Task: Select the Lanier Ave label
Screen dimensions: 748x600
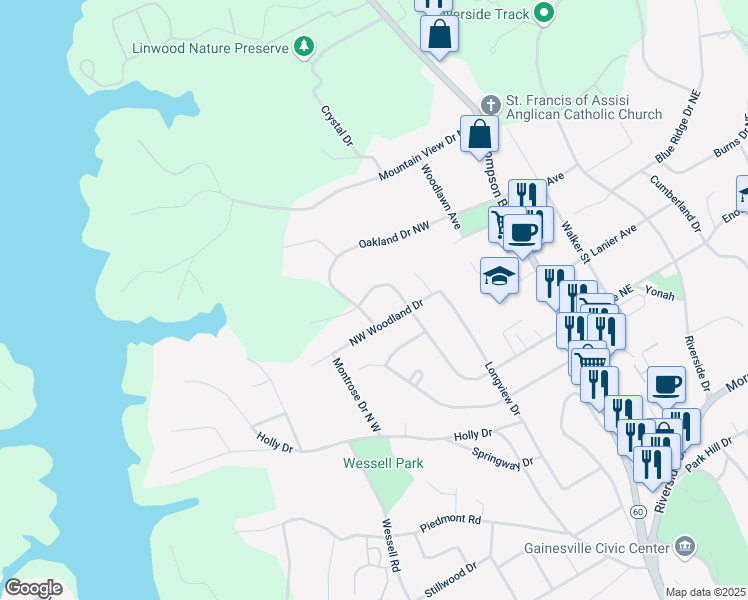Action: coord(613,240)
